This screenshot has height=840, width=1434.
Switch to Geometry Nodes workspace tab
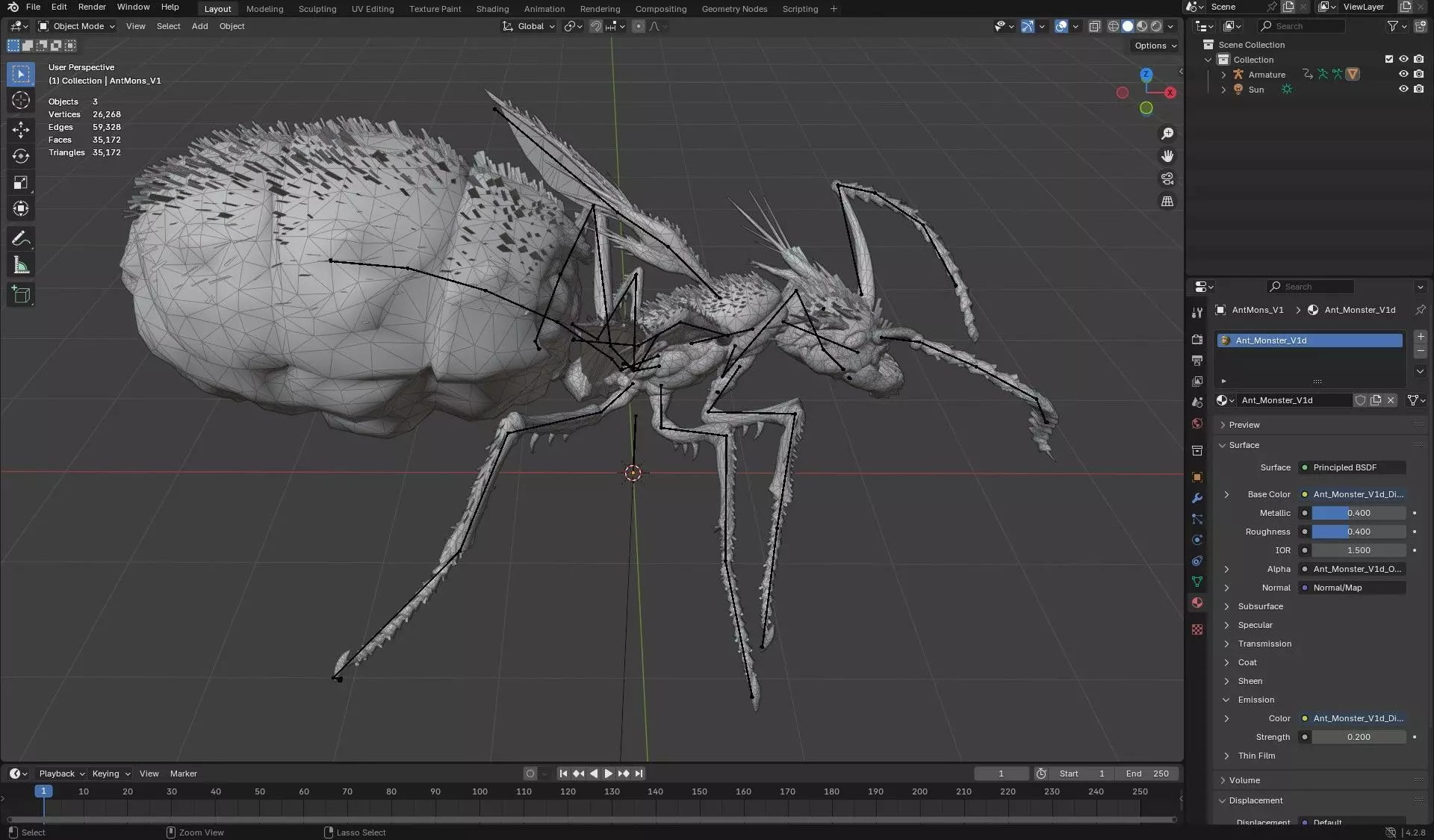pyautogui.click(x=734, y=9)
